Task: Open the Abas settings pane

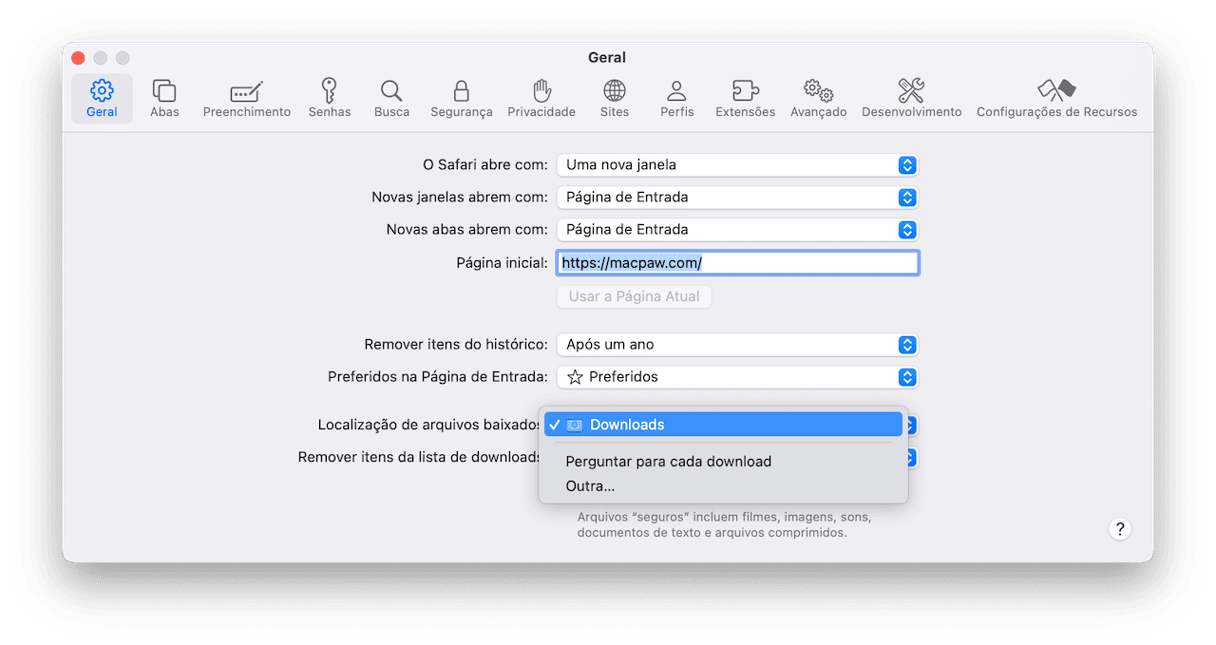Action: pos(164,98)
